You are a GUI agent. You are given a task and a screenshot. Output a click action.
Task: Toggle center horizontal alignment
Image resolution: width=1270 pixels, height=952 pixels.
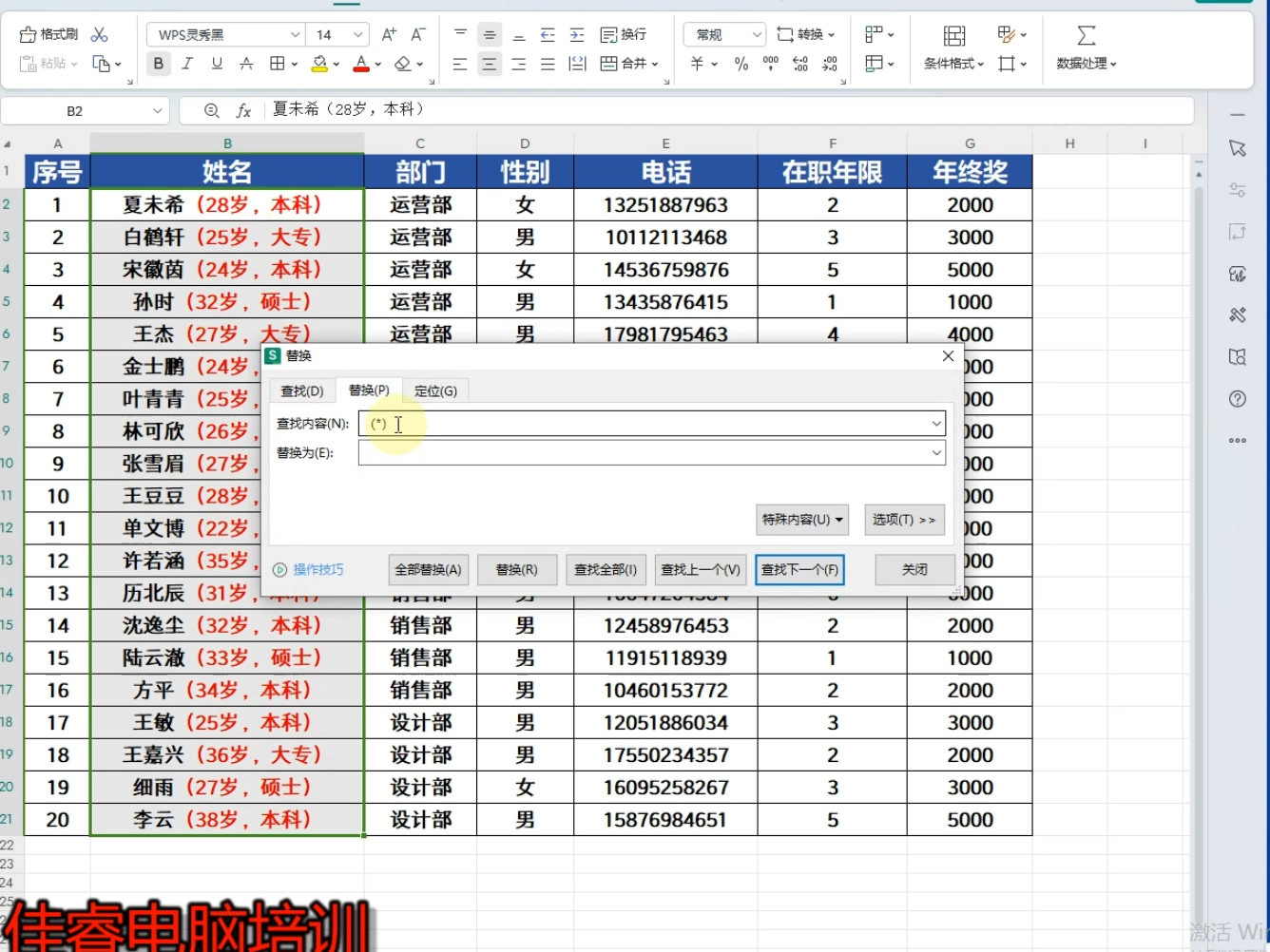pyautogui.click(x=490, y=64)
